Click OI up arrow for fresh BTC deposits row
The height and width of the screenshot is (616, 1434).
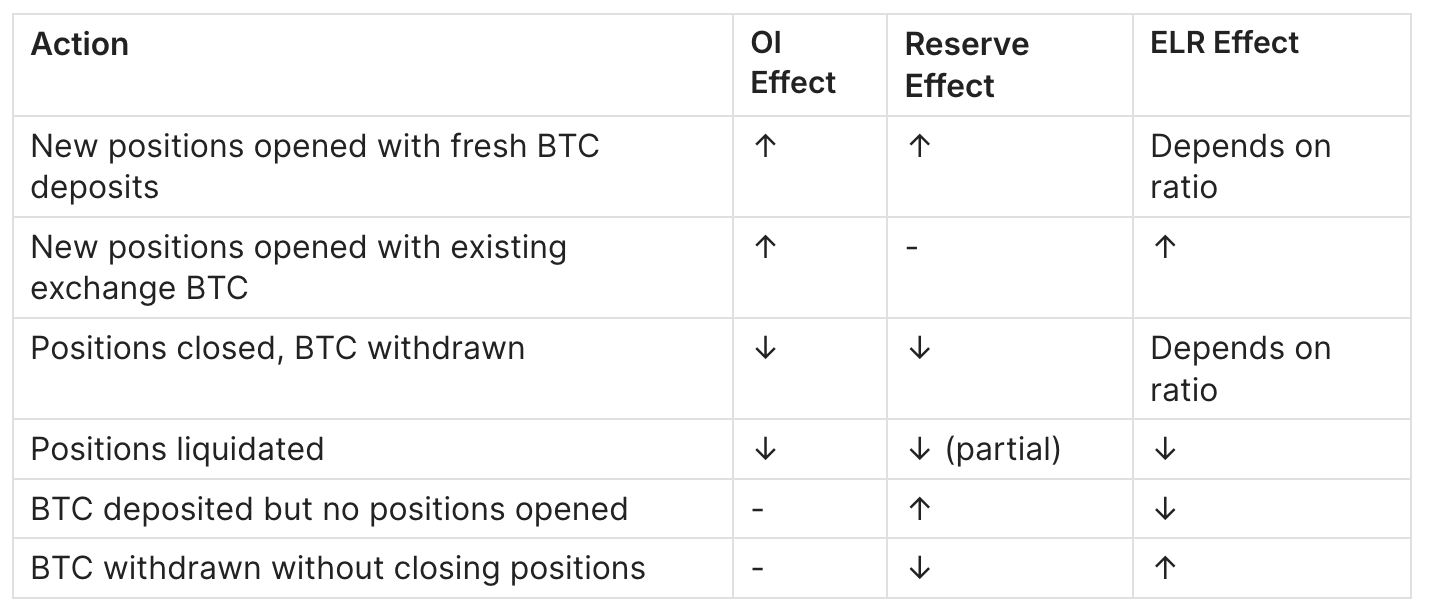point(765,147)
